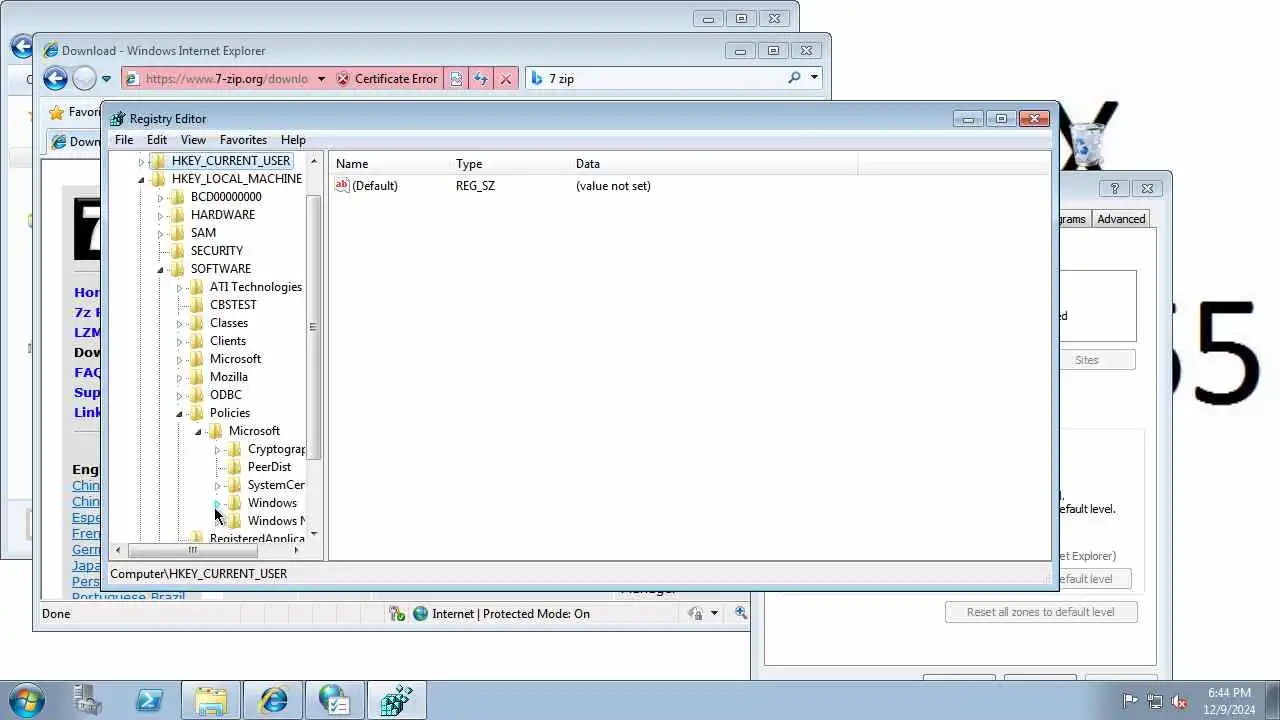
Task: Switch to Internet Explorer on the taskbar
Action: coord(273,700)
